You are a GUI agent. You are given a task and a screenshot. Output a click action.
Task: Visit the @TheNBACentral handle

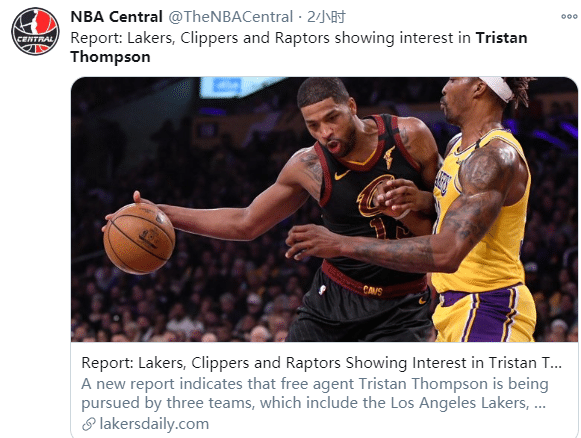point(230,17)
